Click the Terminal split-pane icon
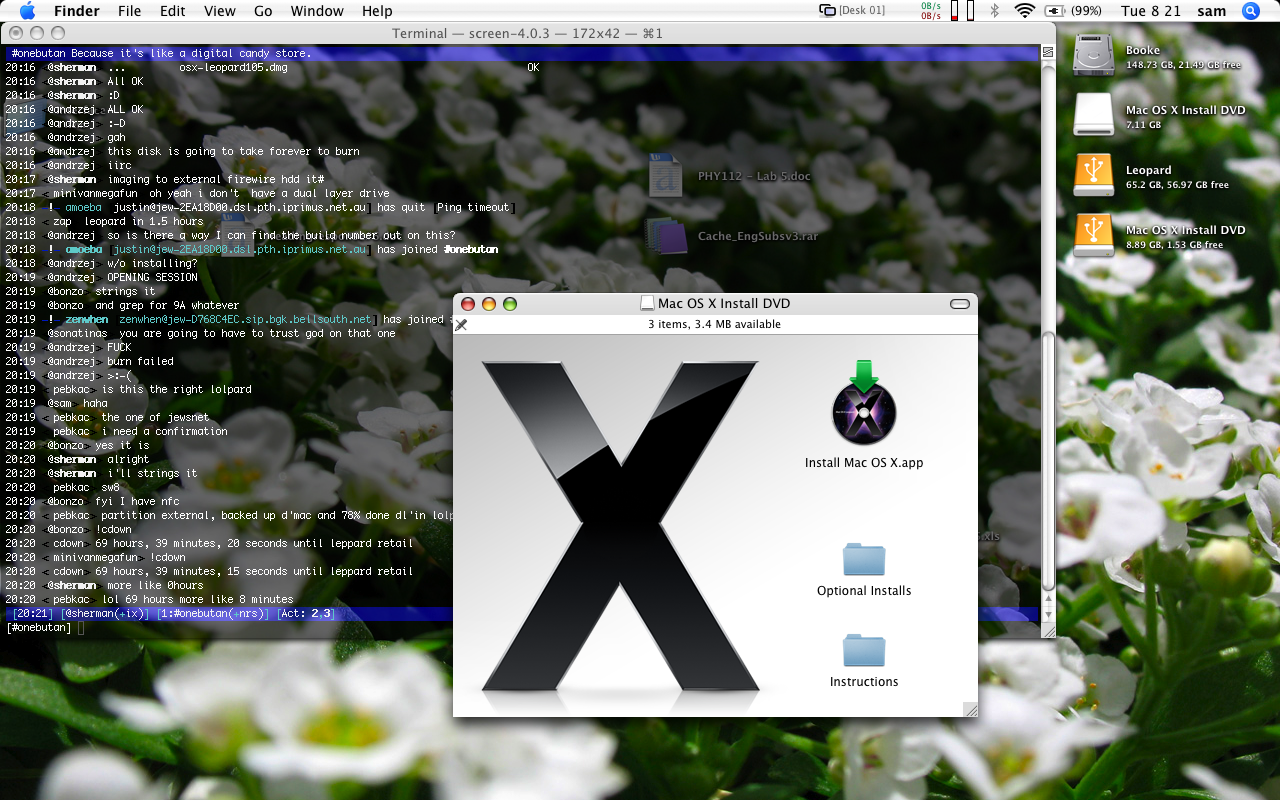Image resolution: width=1280 pixels, height=800 pixels. [1048, 51]
